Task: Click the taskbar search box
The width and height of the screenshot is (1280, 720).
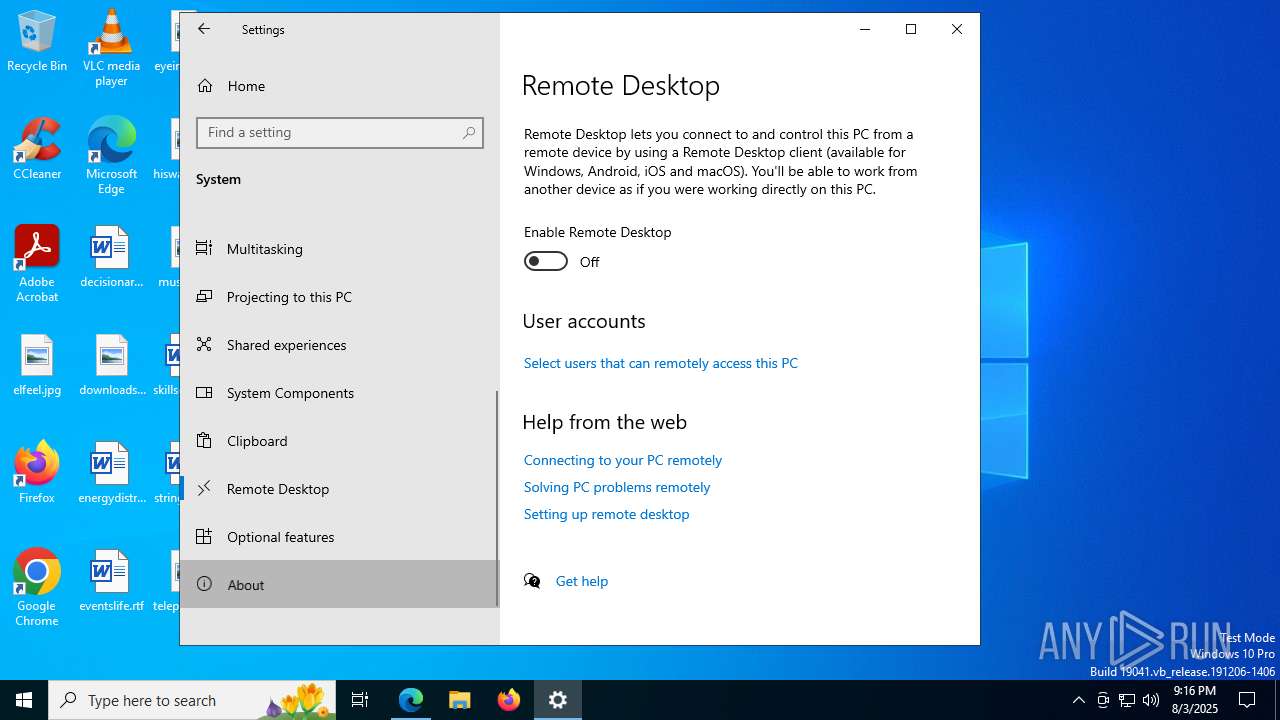Action: (x=194, y=700)
